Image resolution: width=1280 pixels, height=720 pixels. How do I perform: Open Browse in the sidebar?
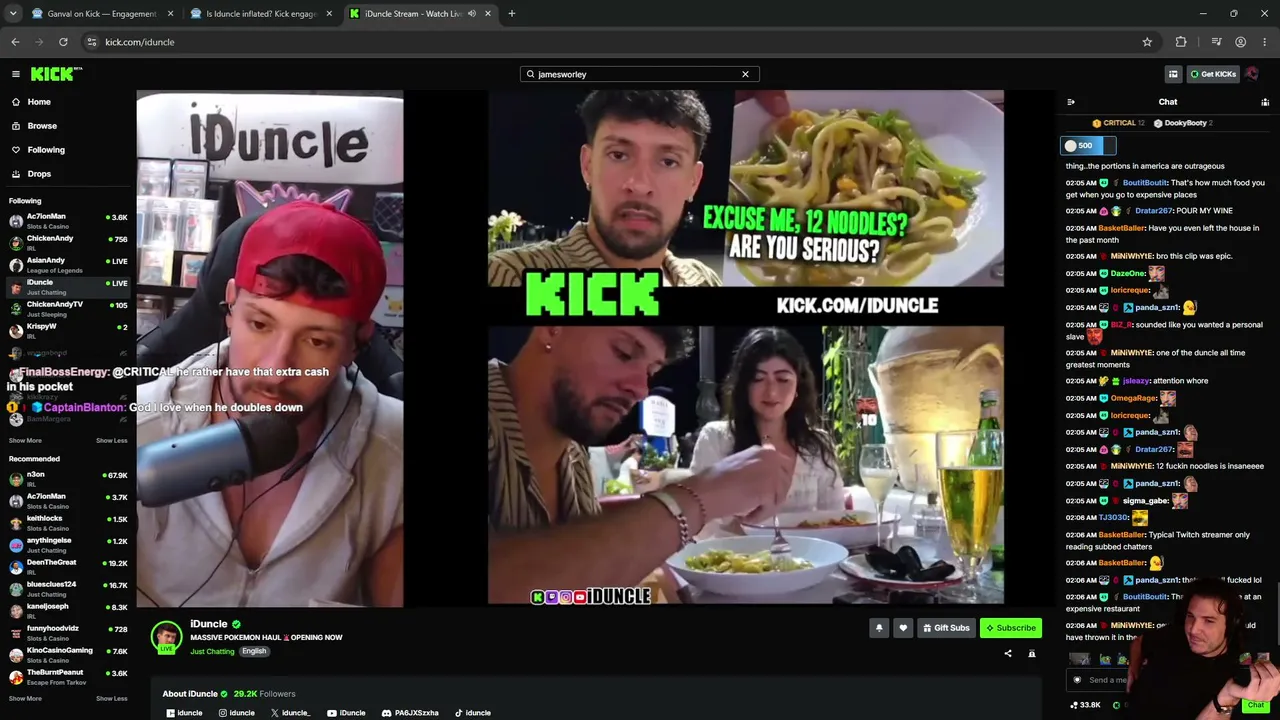tap(42, 126)
